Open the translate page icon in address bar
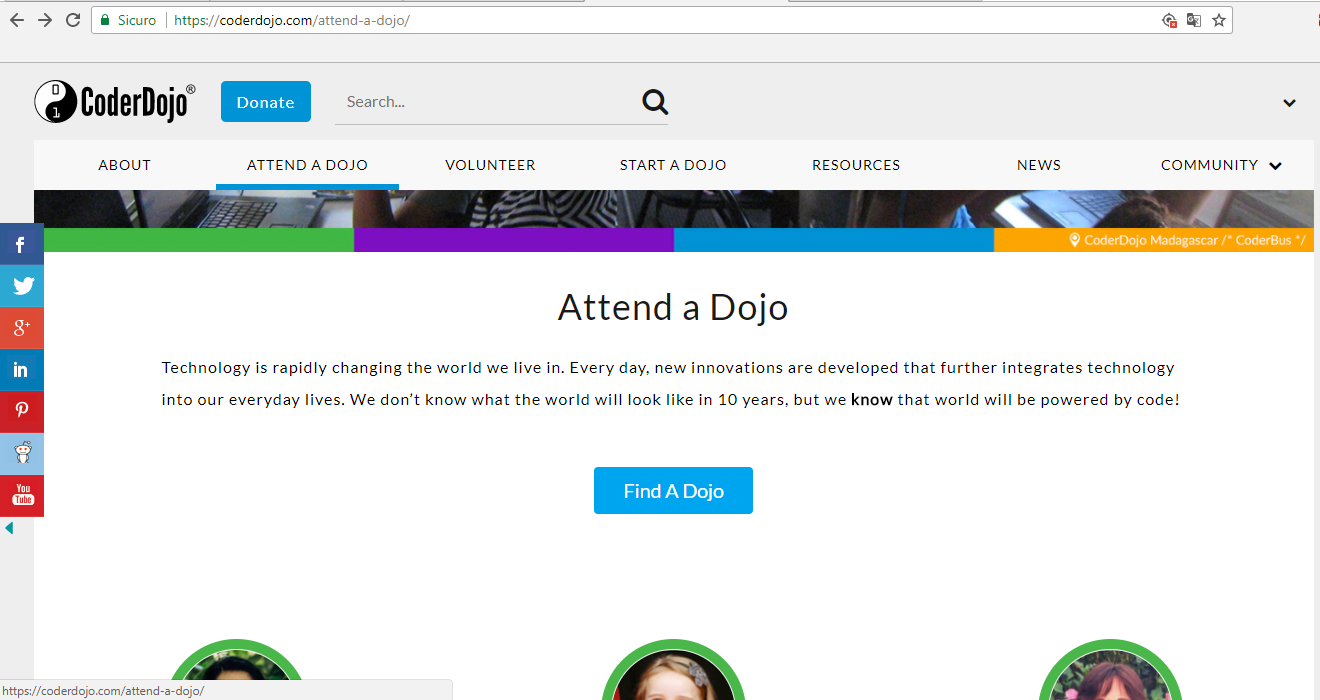The height and width of the screenshot is (700, 1320). tap(1194, 20)
